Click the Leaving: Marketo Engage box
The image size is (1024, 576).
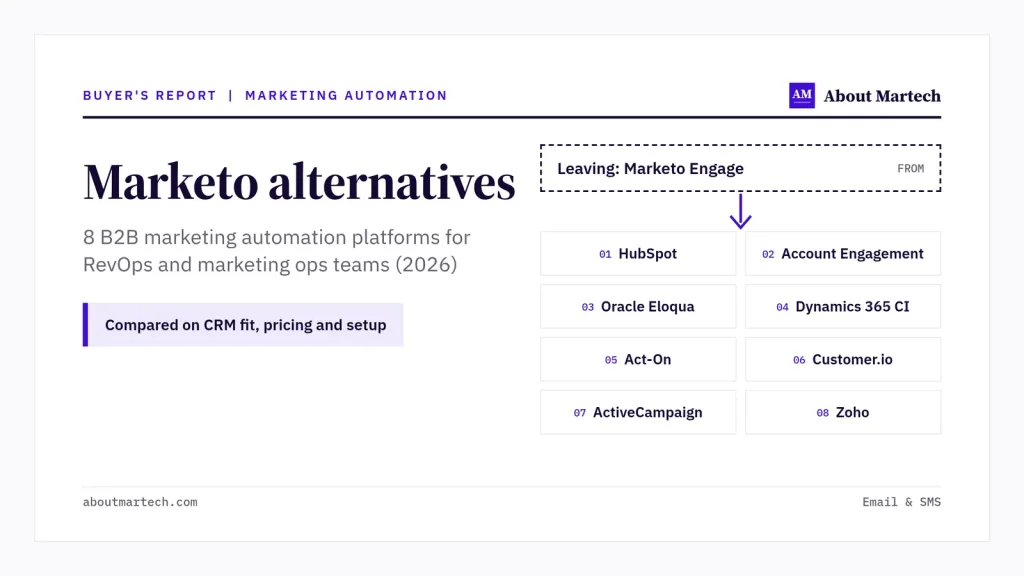click(741, 168)
